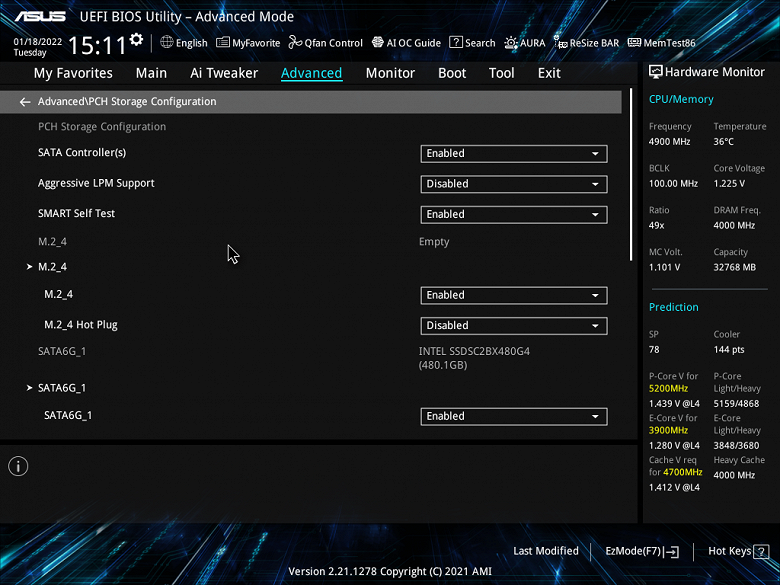Click the 36°C temperature value

pos(723,142)
